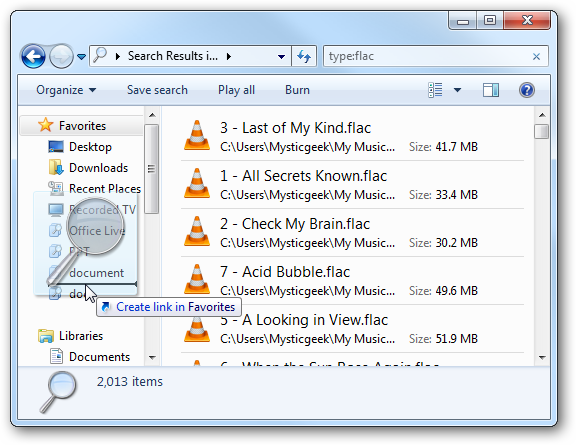Click the Favorites star icon
Screen dimensions: 576x445
46,125
